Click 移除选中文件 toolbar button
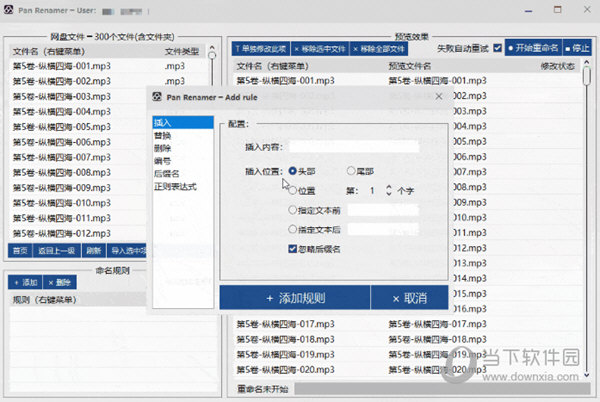Viewport: 600px width, 402px height. (320, 49)
